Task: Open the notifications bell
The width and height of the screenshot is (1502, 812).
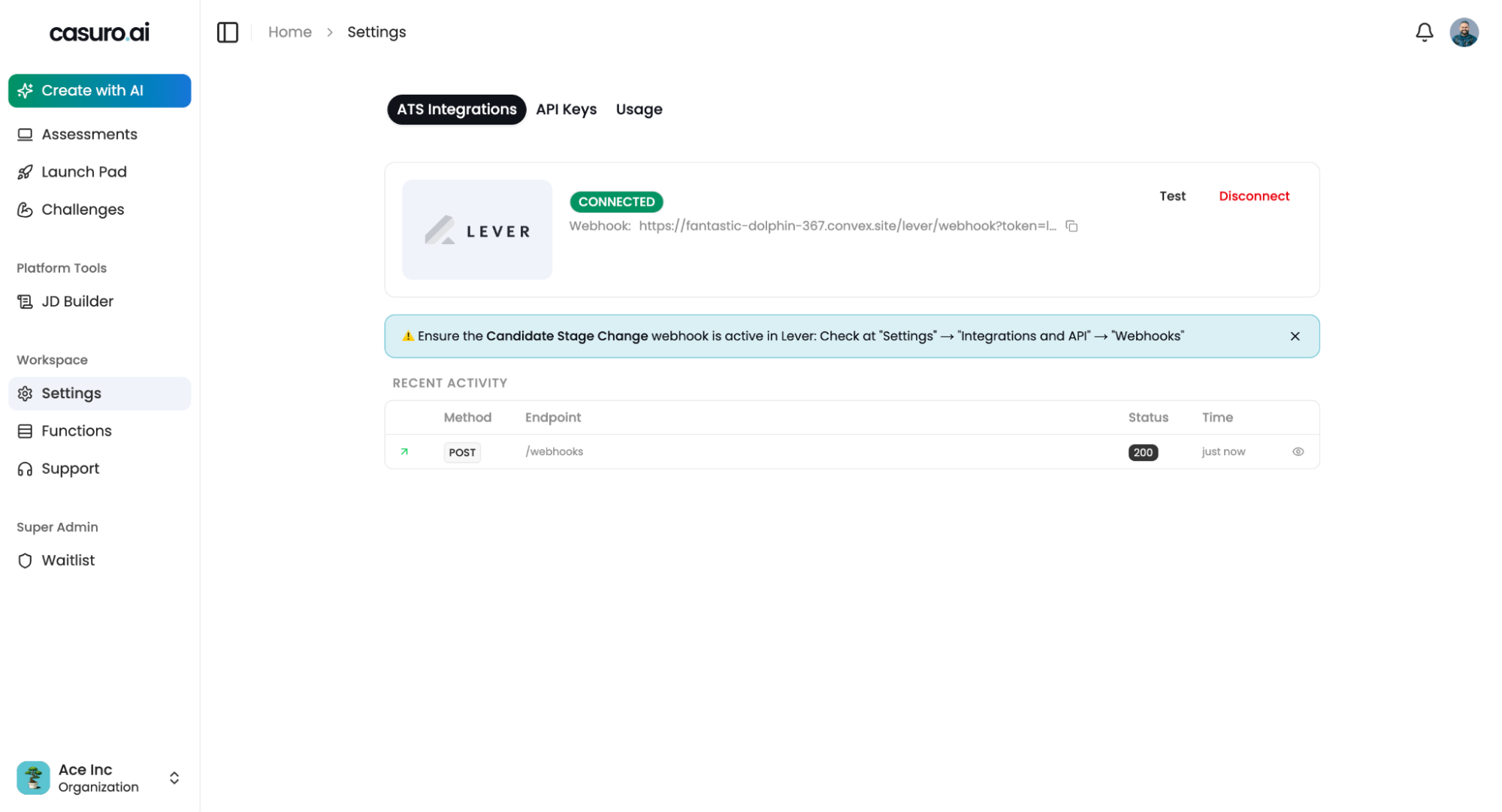Action: tap(1424, 32)
